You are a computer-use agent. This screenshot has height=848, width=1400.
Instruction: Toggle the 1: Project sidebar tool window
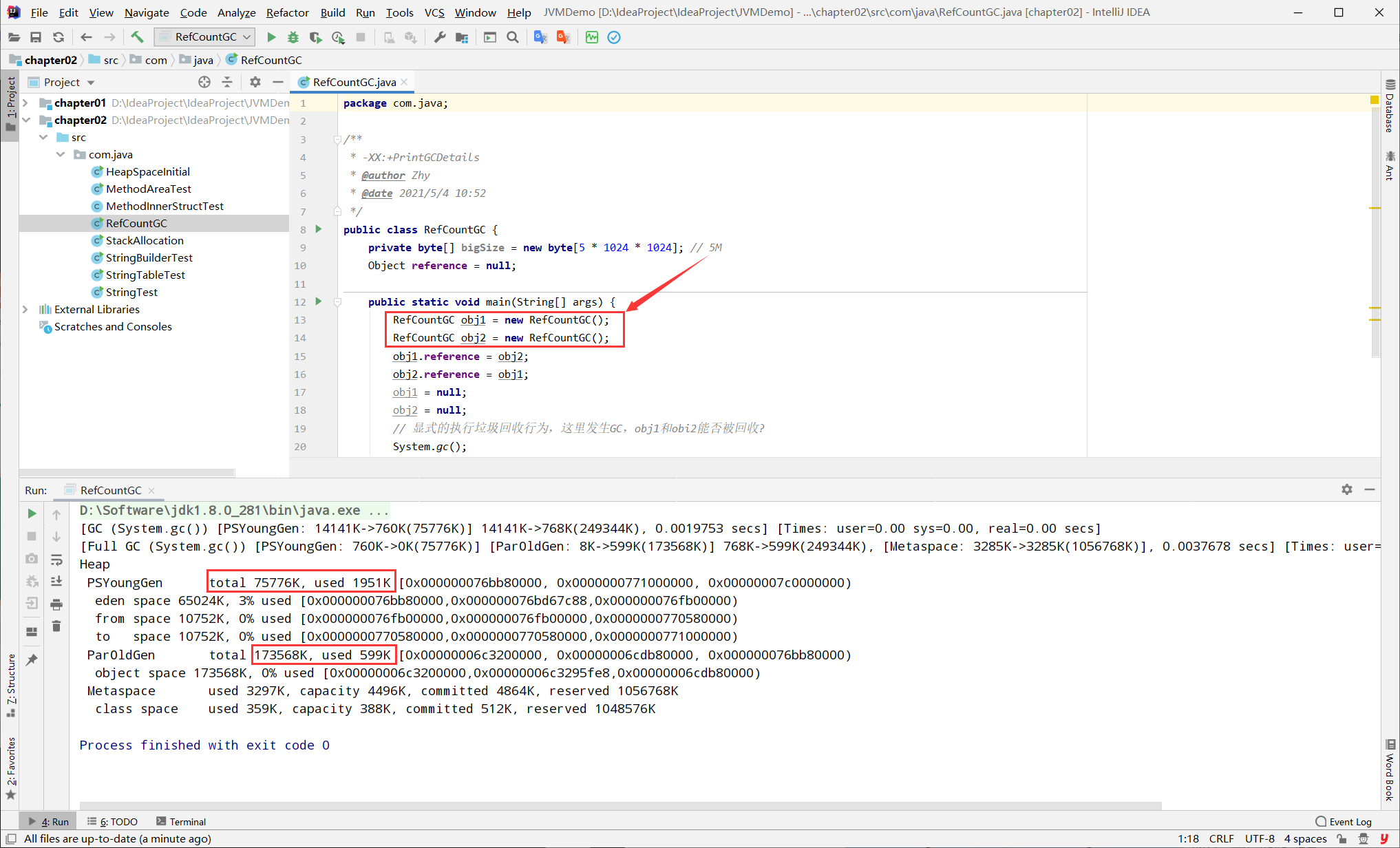pyautogui.click(x=10, y=104)
